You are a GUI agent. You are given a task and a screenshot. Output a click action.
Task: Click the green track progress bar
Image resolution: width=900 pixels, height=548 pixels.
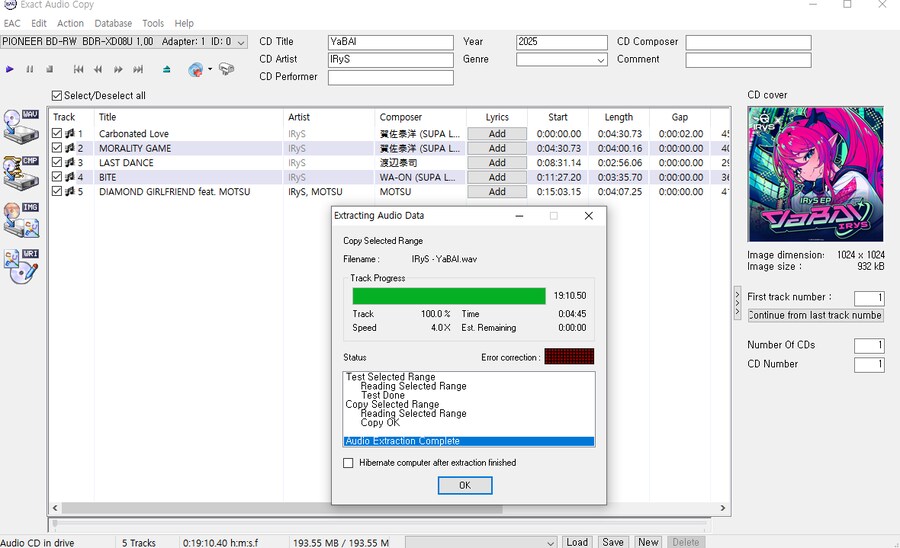pyautogui.click(x=449, y=296)
